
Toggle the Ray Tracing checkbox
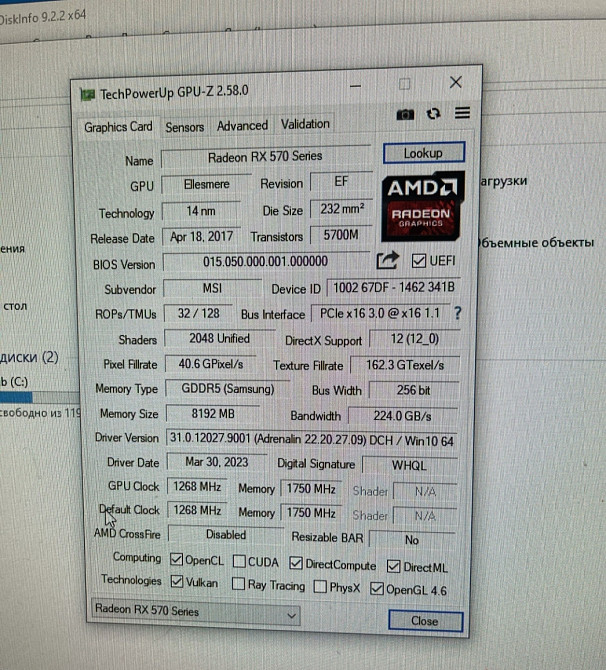(x=238, y=583)
